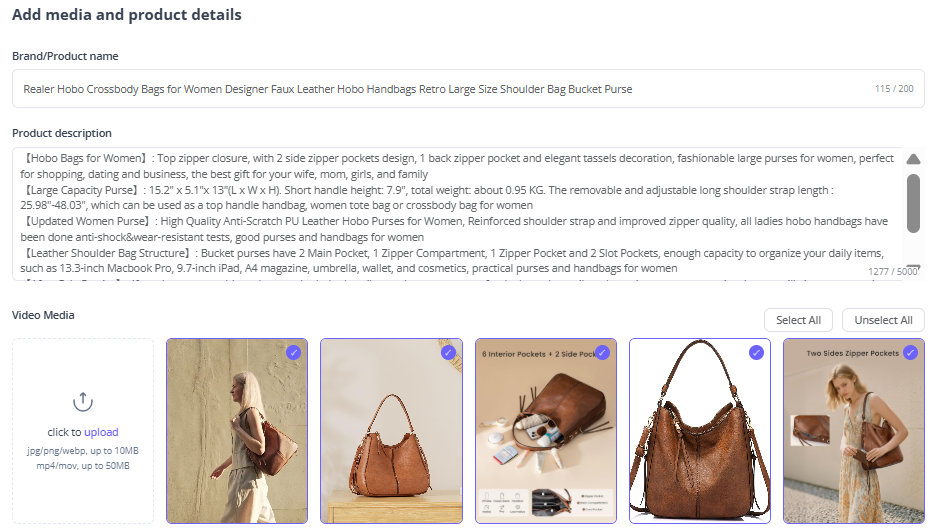This screenshot has height=531, width=936.
Task: Select the Two Sides Zipper Pockets thumbnail
Action: [854, 431]
